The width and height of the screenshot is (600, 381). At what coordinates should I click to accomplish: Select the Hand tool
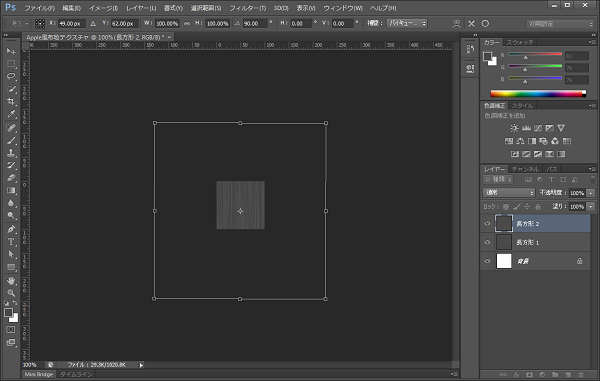[x=11, y=281]
